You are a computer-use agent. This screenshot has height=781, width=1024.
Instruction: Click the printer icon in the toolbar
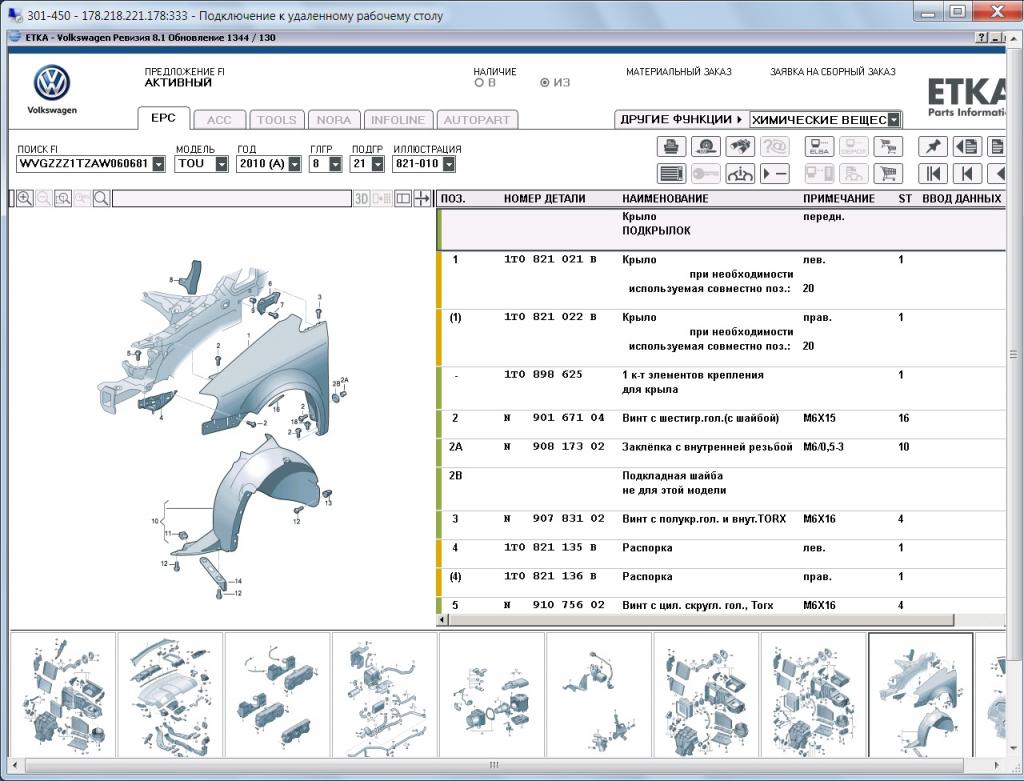point(671,146)
